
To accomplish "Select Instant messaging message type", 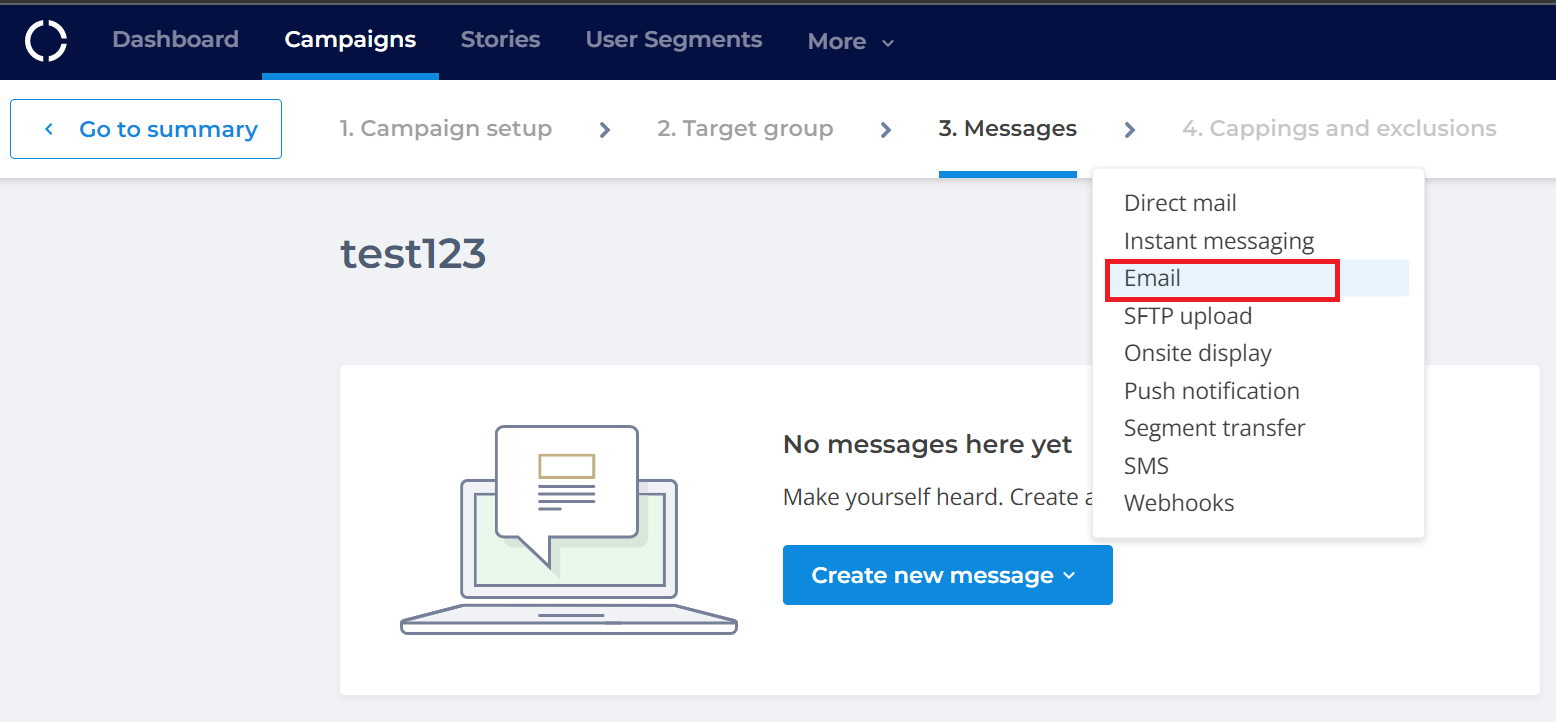I will point(1218,241).
